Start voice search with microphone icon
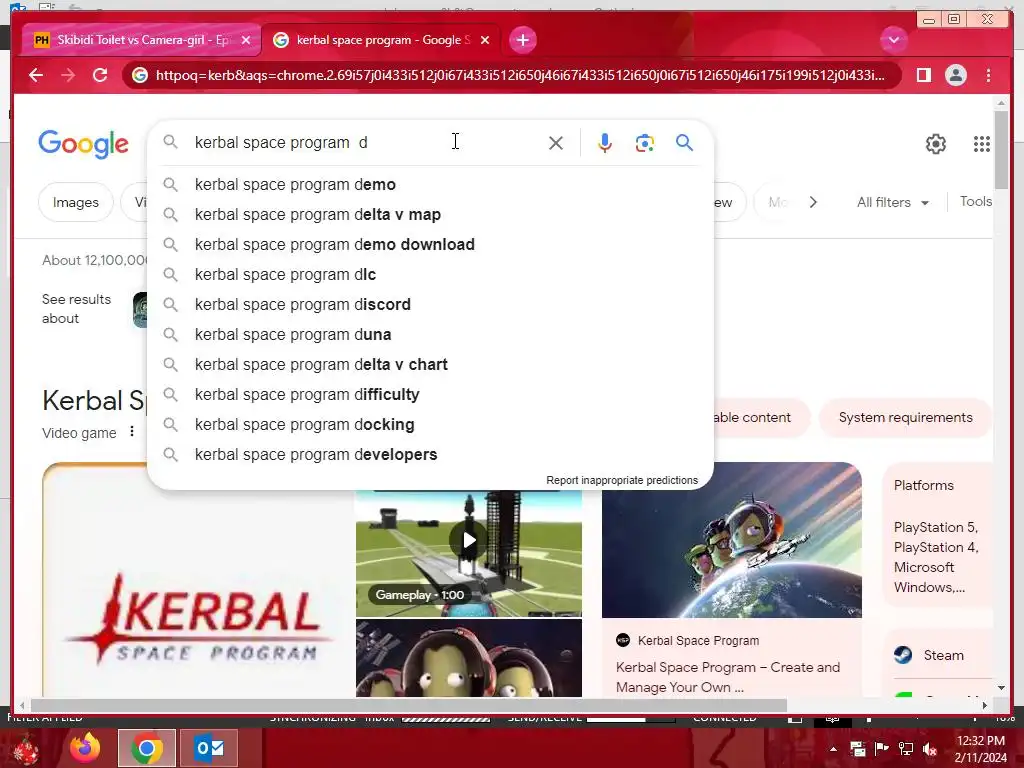The height and width of the screenshot is (768, 1024). click(605, 143)
